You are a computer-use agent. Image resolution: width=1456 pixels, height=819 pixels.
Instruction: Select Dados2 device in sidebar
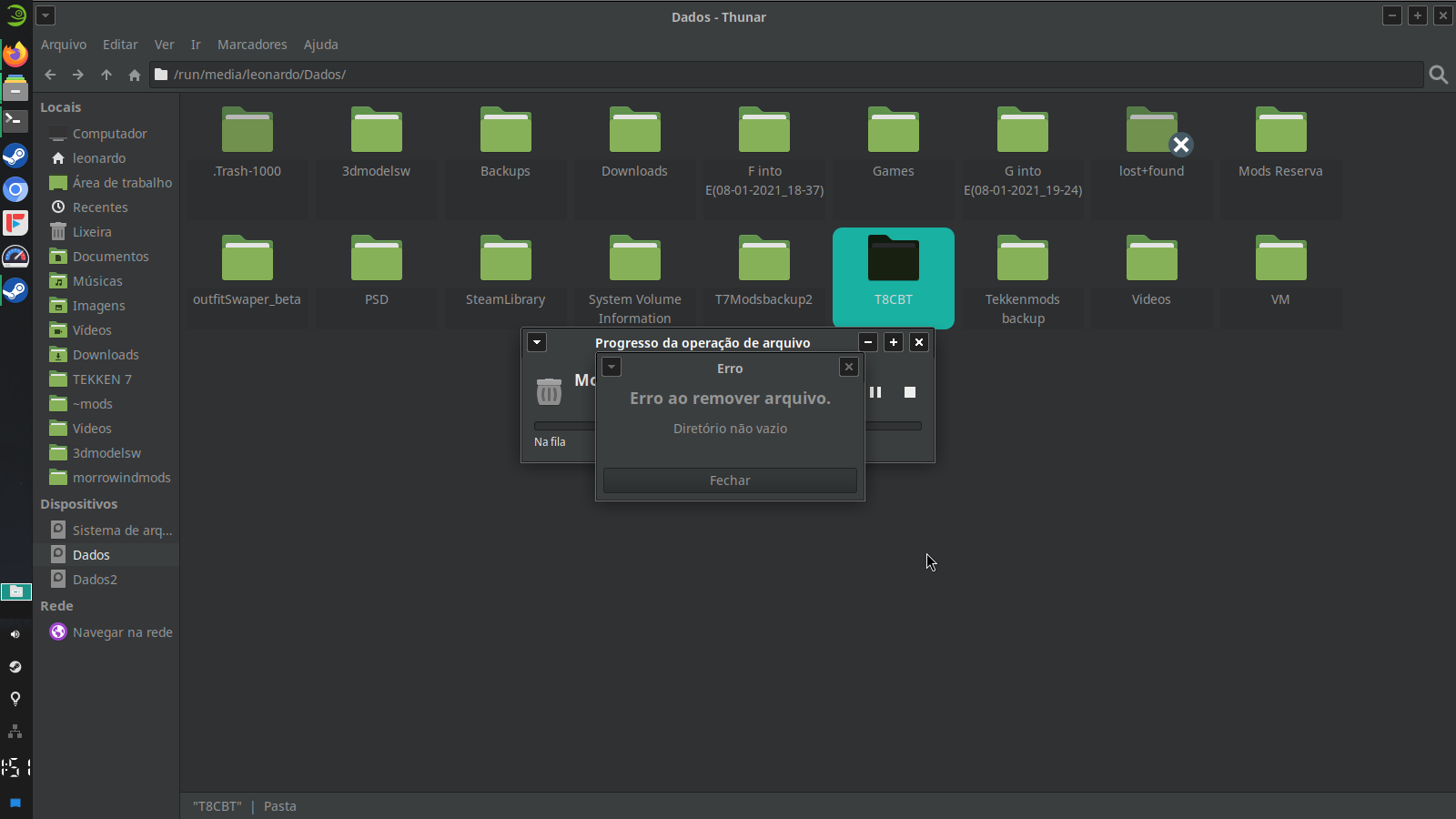coord(95,580)
